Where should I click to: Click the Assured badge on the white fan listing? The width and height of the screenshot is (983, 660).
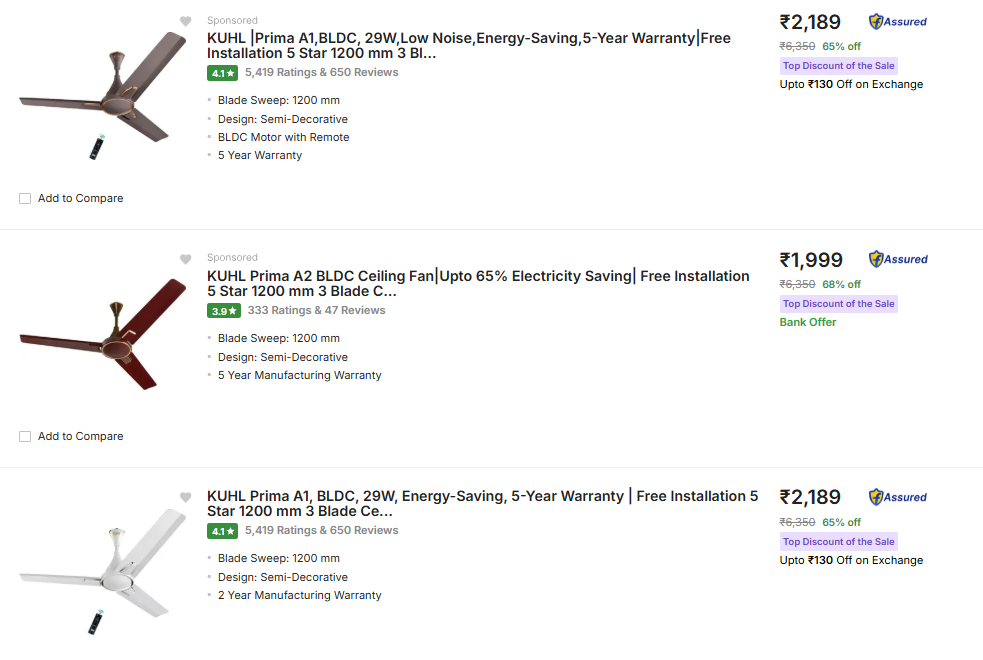click(x=898, y=498)
